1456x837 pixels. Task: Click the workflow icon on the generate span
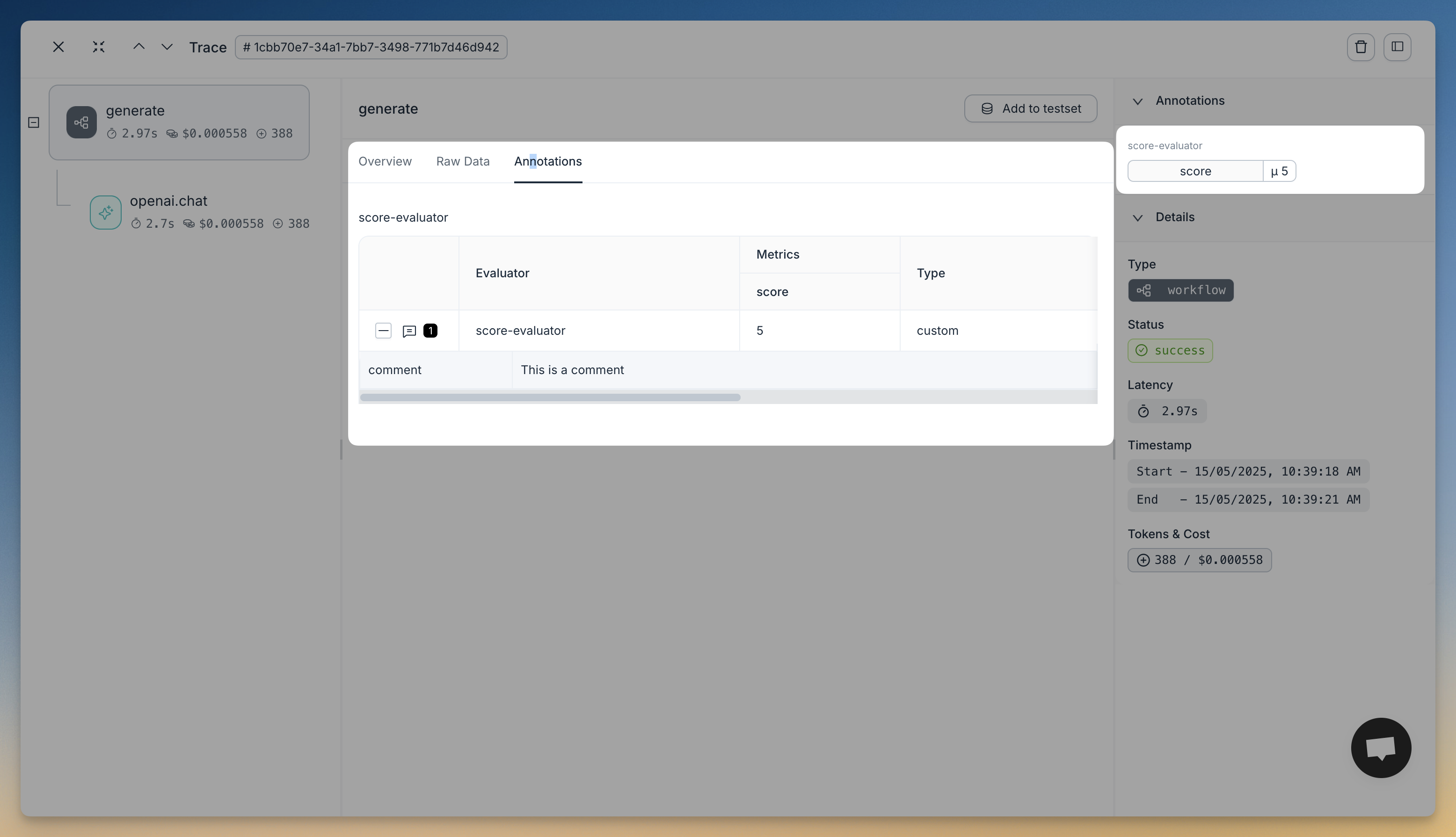(x=81, y=122)
